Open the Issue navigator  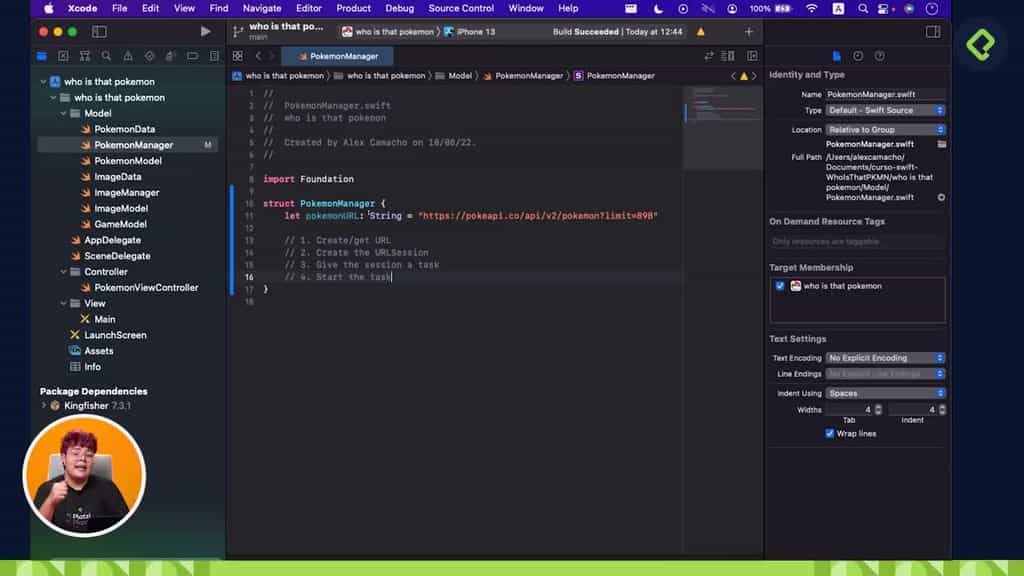pyautogui.click(x=127, y=56)
